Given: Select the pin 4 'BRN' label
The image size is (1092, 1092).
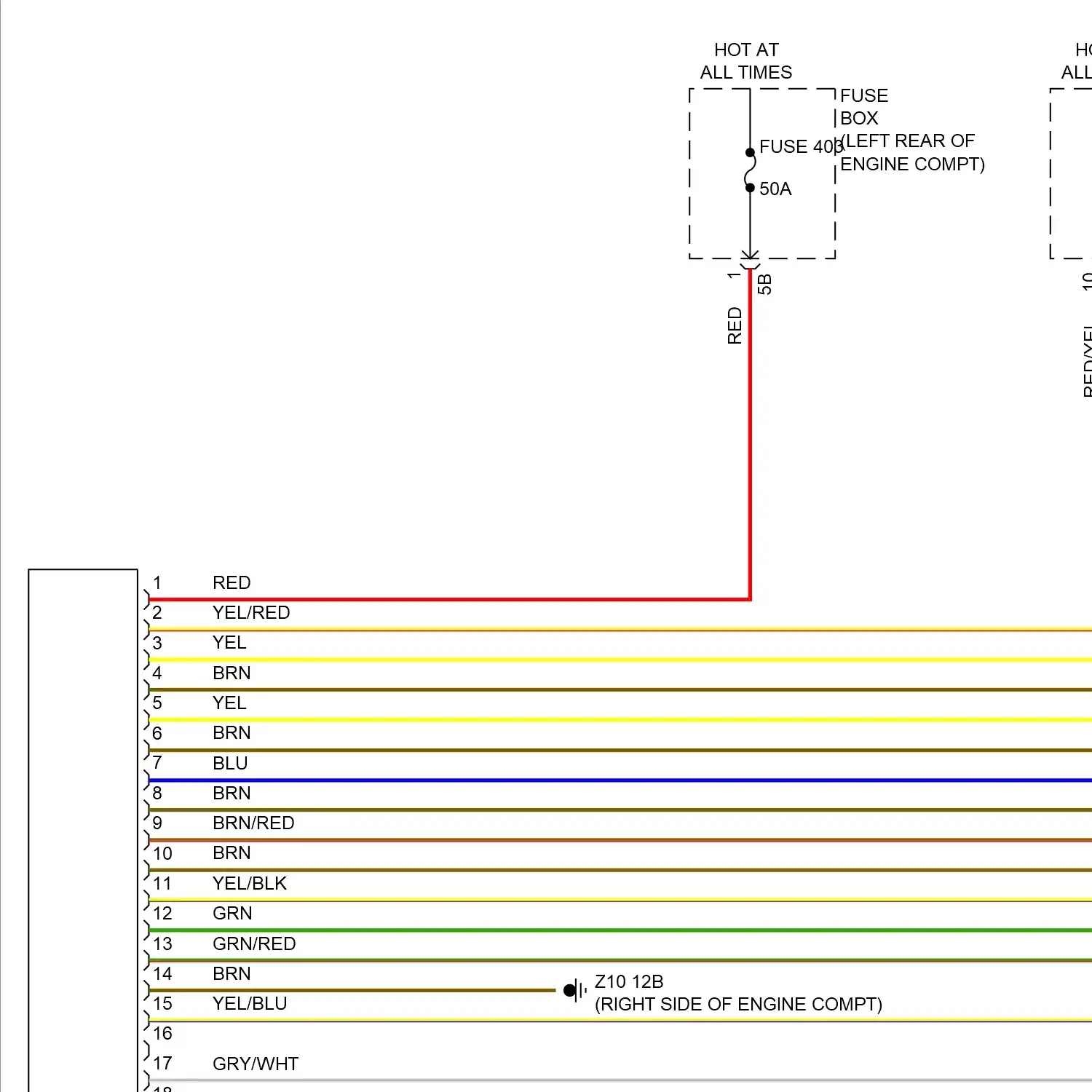Looking at the screenshot, I should click(232, 673).
